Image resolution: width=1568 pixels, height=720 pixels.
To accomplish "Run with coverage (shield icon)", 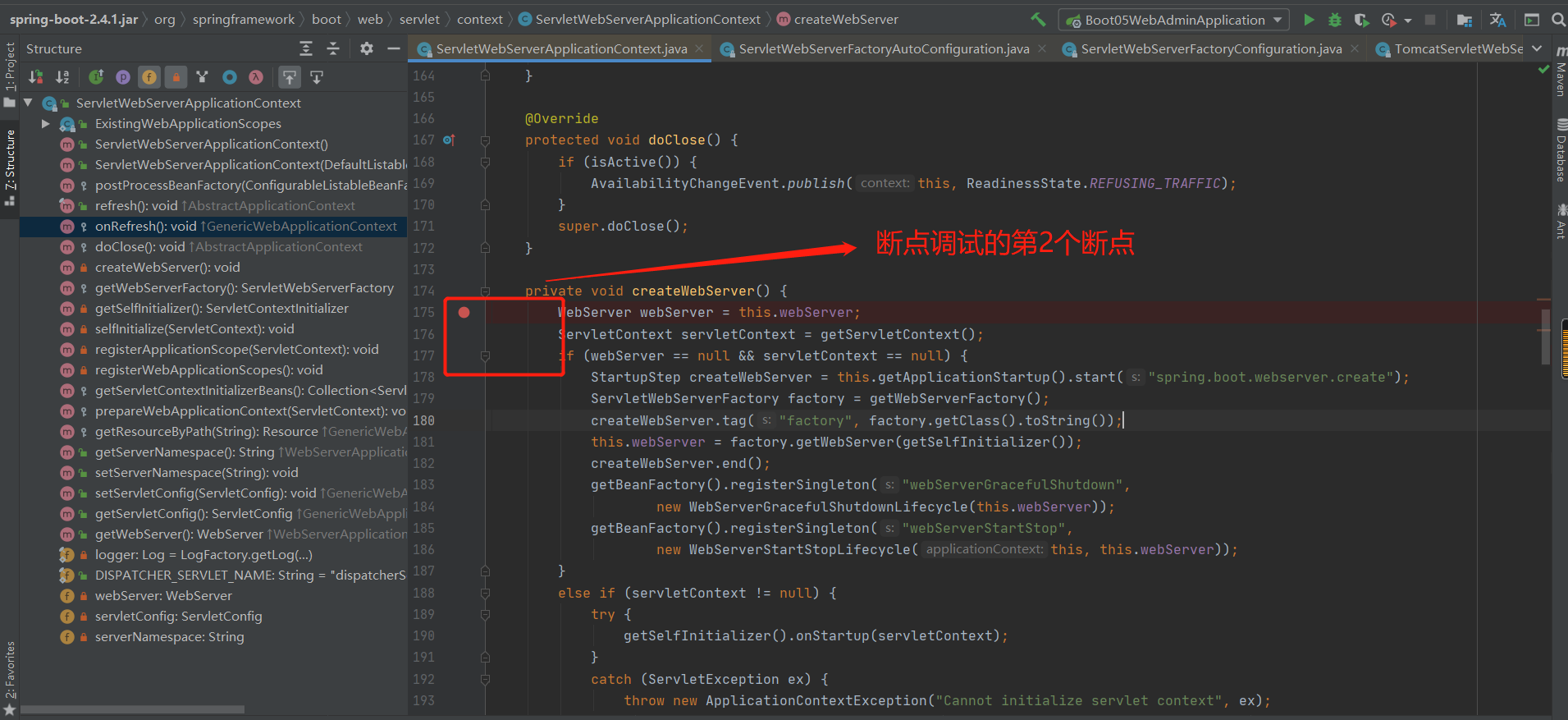I will 1361,19.
